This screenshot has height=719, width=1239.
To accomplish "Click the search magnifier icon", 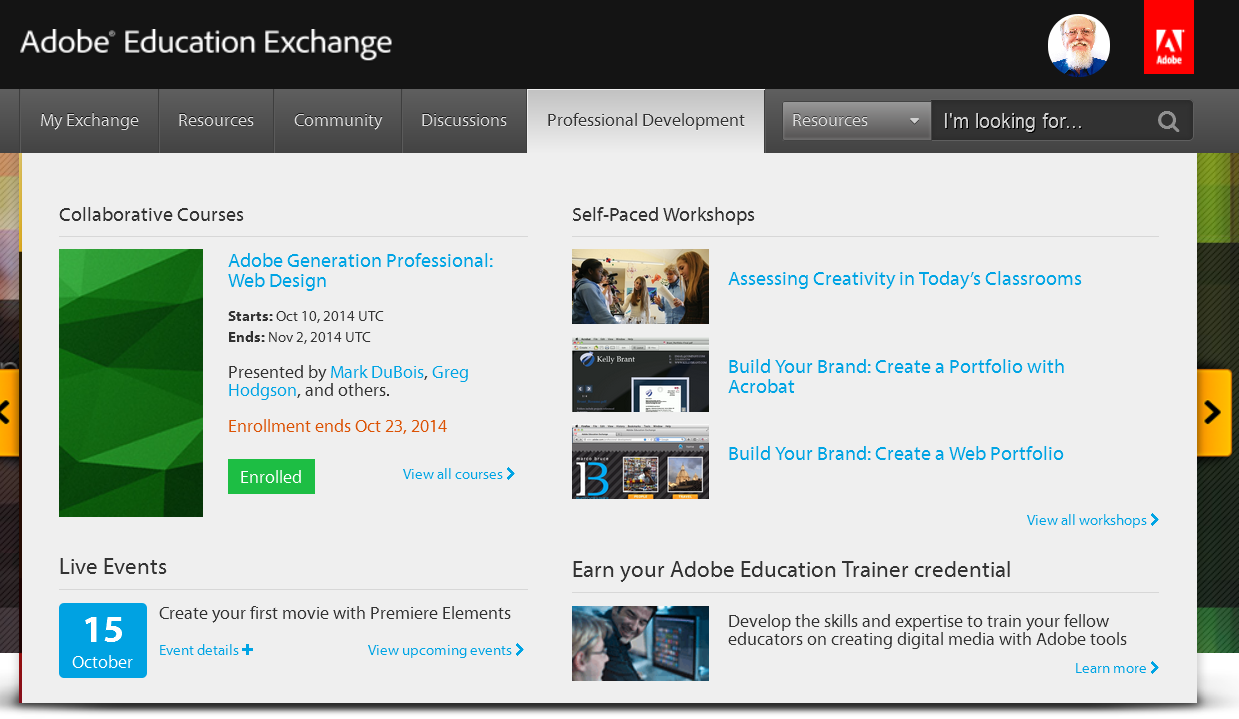I will [x=1168, y=121].
